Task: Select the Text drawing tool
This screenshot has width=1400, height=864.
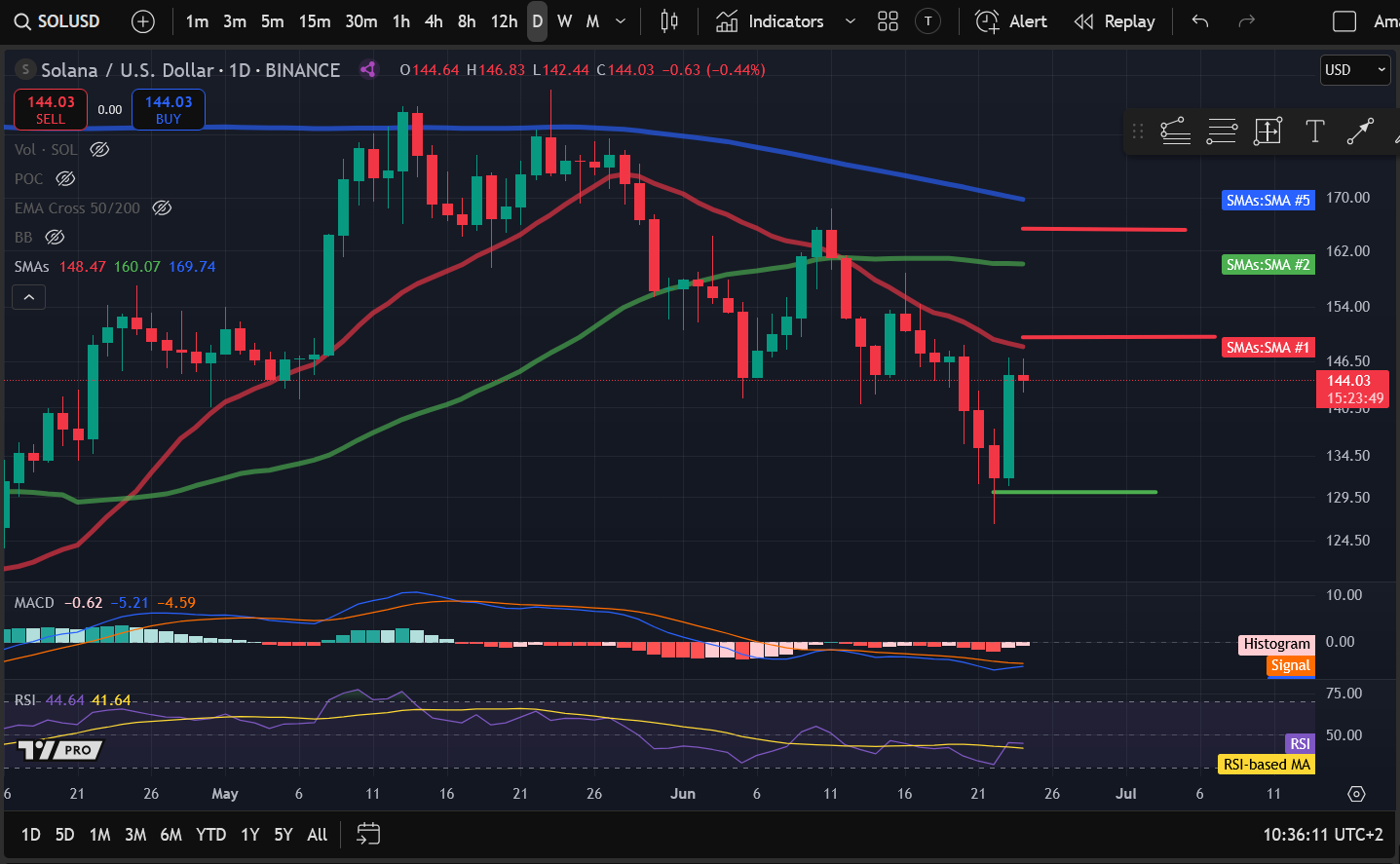Action: coord(1314,131)
